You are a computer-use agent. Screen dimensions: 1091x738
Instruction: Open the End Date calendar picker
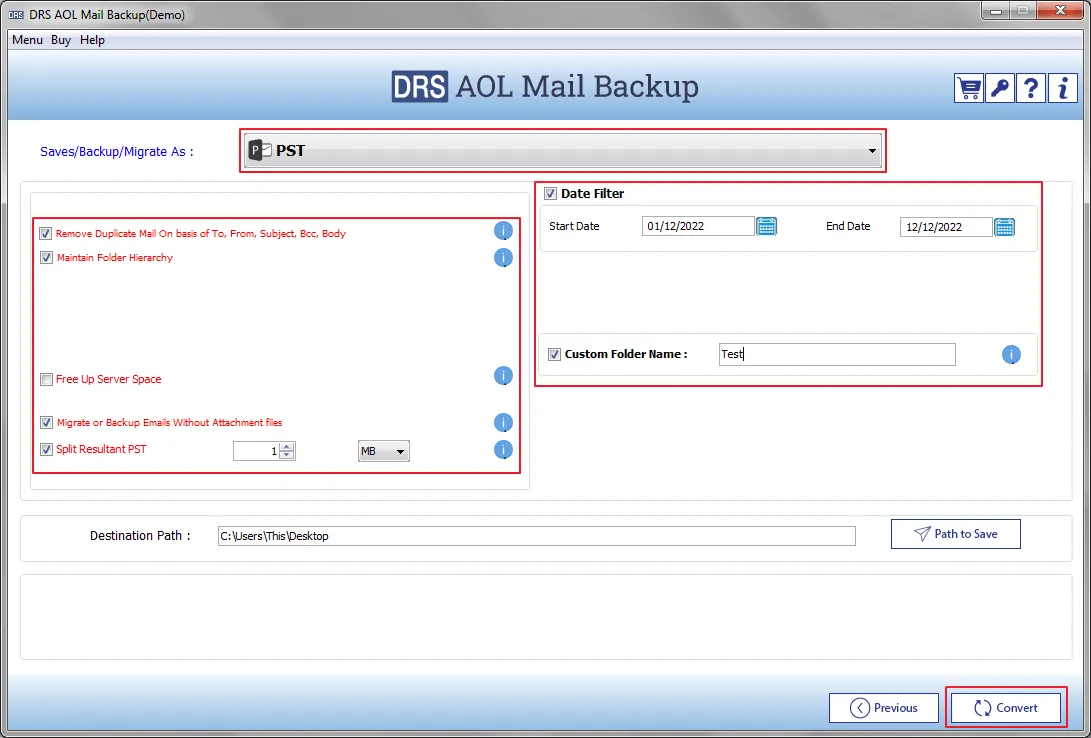click(1005, 227)
